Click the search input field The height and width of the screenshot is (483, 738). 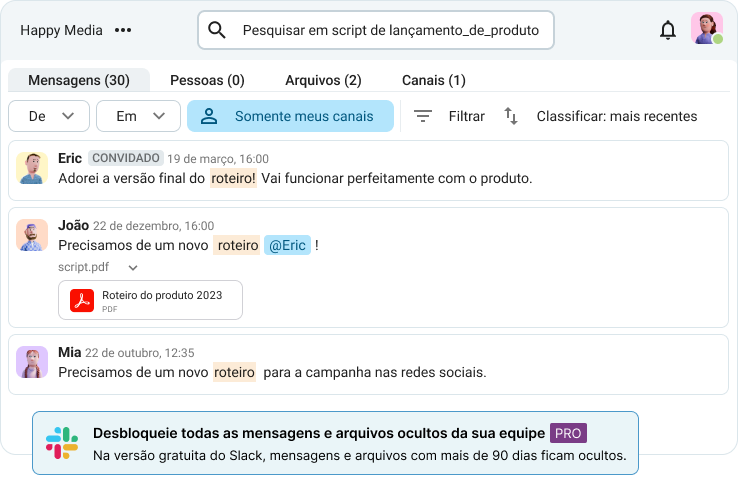point(376,30)
